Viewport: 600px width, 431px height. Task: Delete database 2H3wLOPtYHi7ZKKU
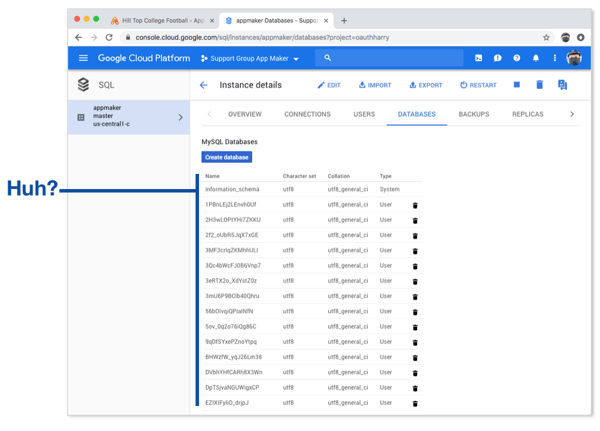point(415,220)
